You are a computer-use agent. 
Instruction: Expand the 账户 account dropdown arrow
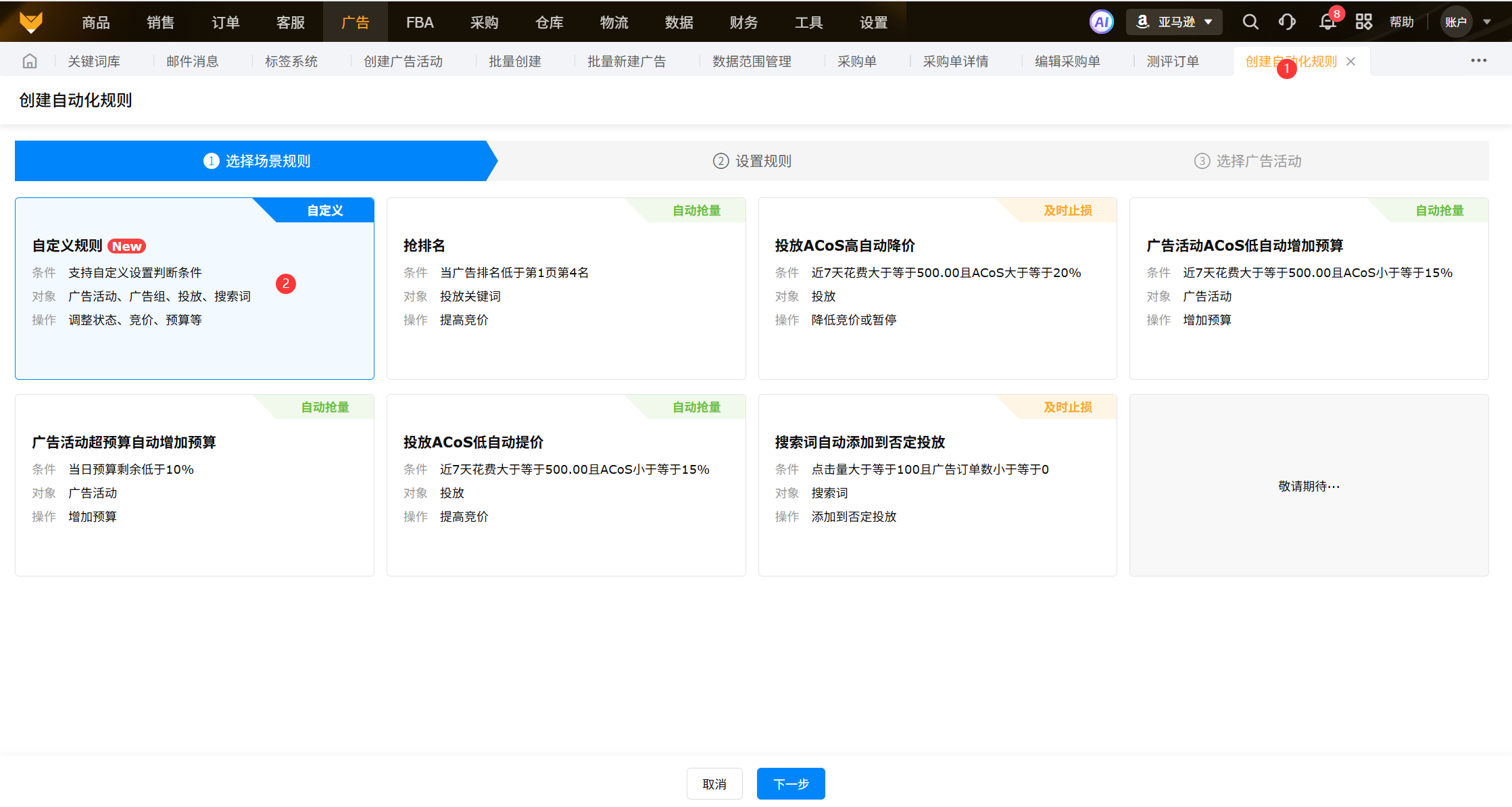pyautogui.click(x=1487, y=22)
